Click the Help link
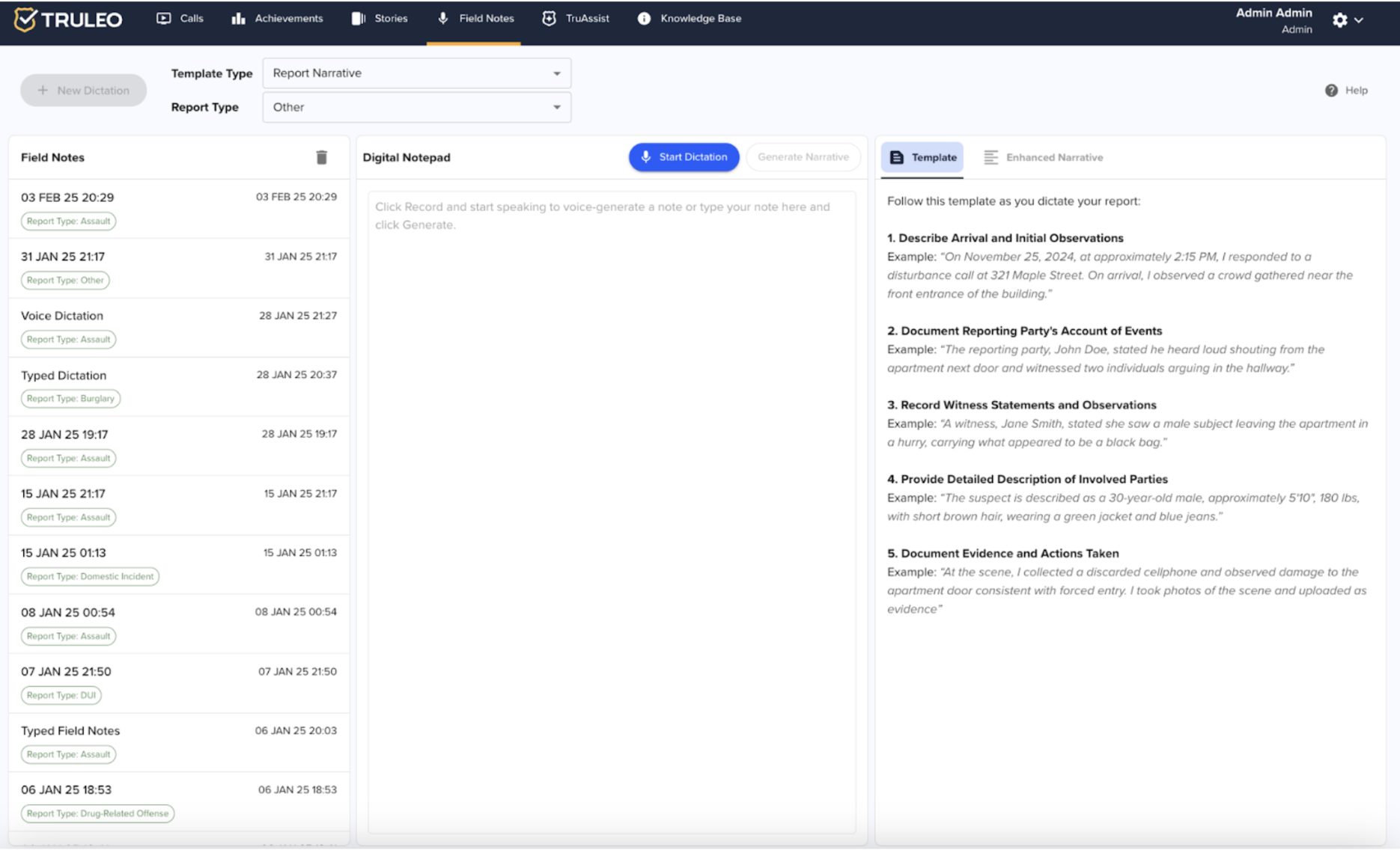The height and width of the screenshot is (856, 1400). [1346, 91]
